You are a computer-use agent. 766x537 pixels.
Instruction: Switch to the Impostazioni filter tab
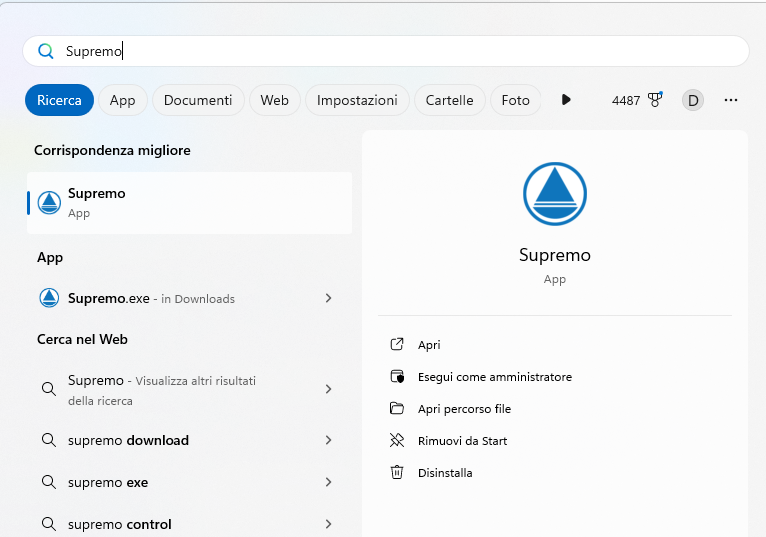[x=357, y=100]
